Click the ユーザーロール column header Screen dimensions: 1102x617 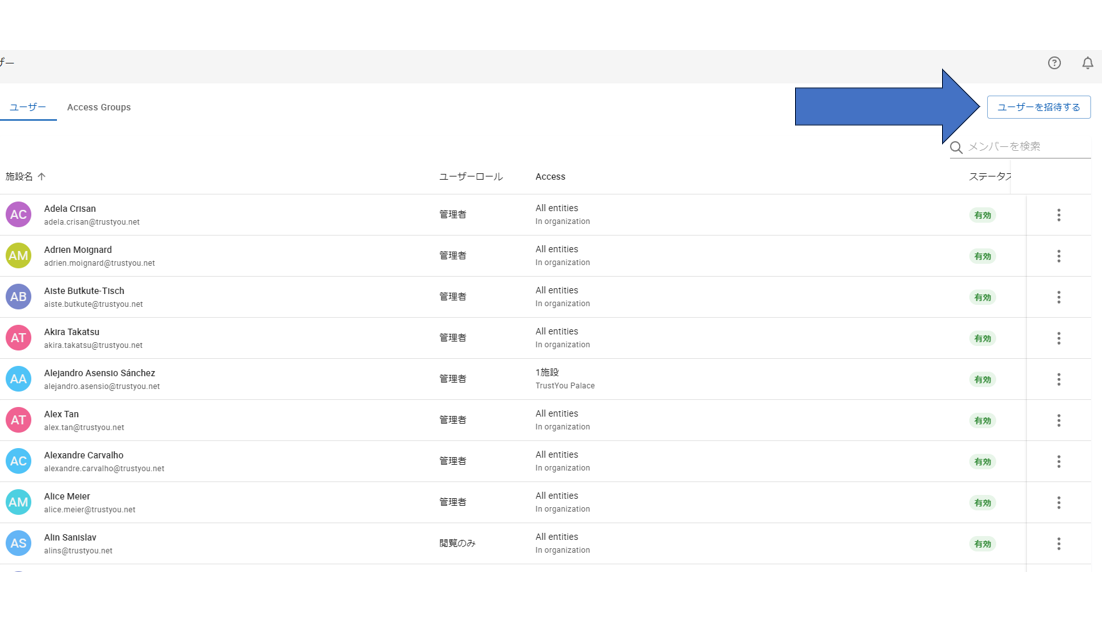[x=471, y=176]
